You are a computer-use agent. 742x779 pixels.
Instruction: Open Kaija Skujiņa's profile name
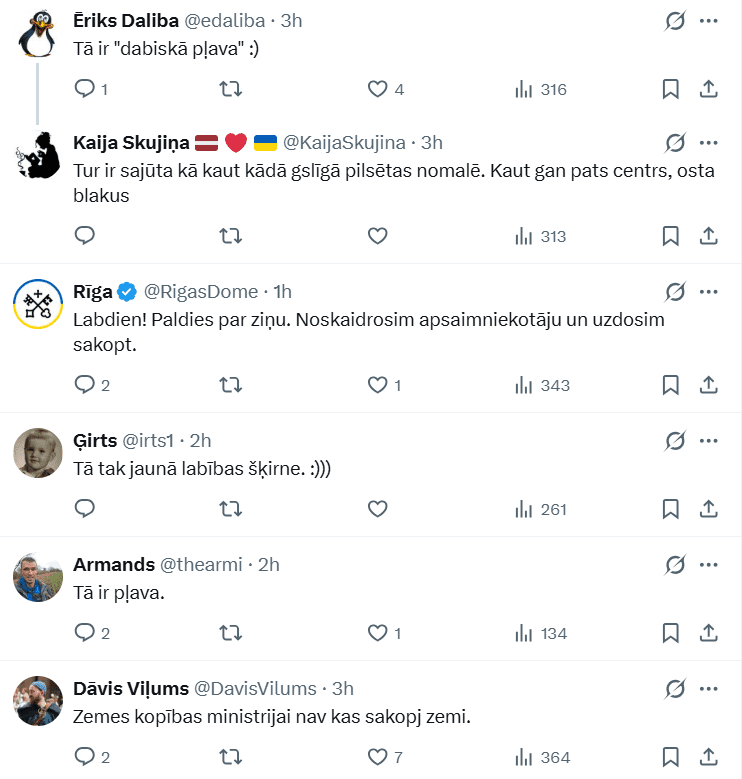(x=130, y=142)
